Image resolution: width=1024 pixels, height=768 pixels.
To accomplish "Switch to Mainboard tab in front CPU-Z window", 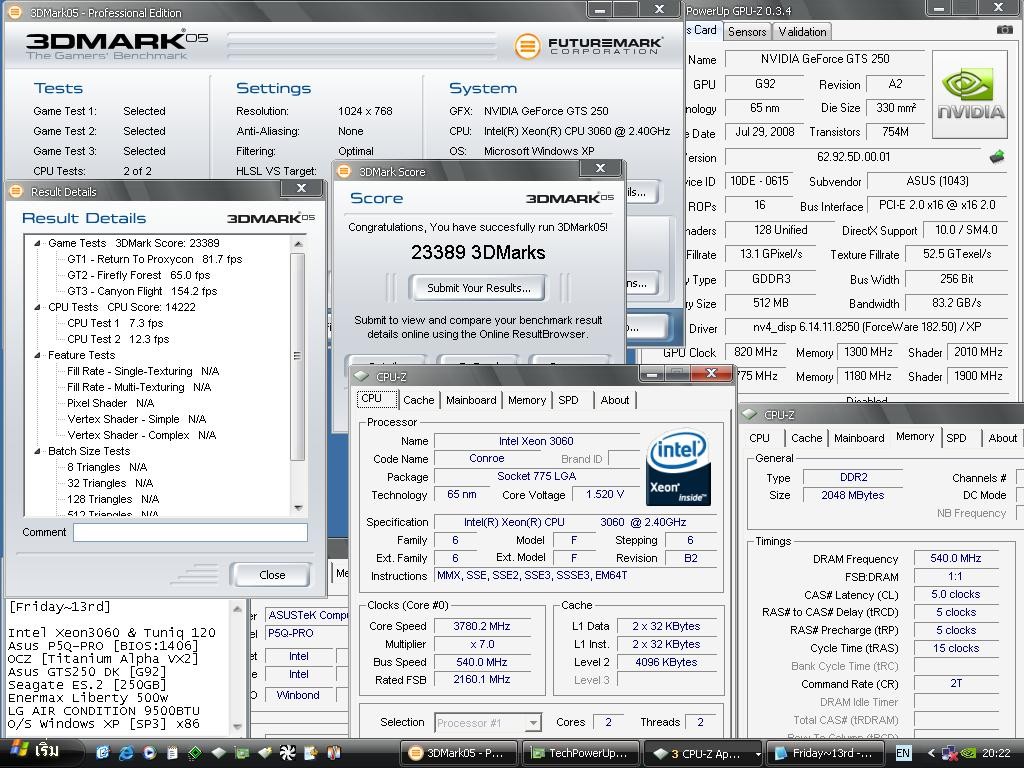I will (471, 400).
